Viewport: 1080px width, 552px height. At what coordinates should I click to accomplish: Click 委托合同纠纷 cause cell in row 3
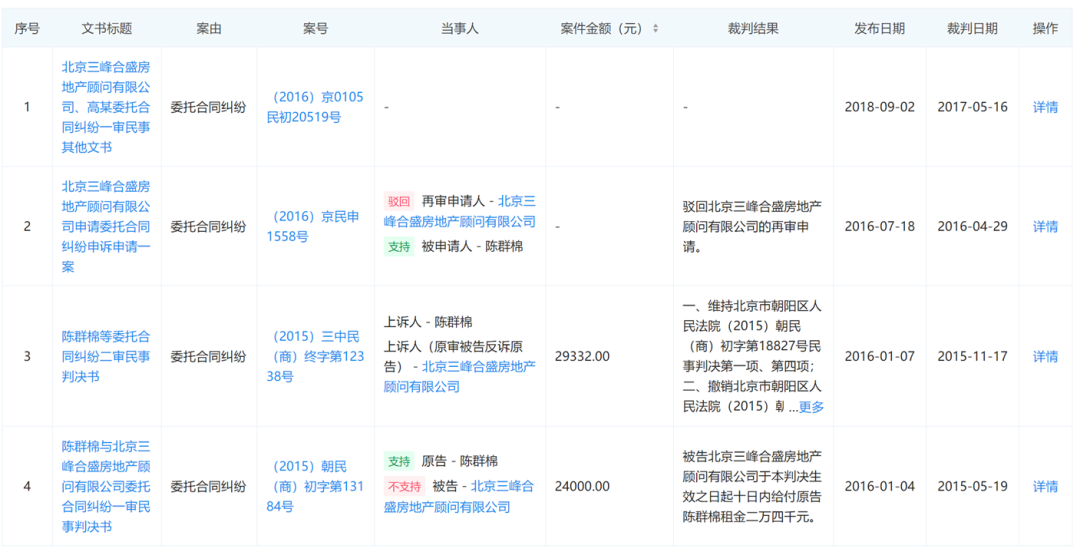point(208,356)
